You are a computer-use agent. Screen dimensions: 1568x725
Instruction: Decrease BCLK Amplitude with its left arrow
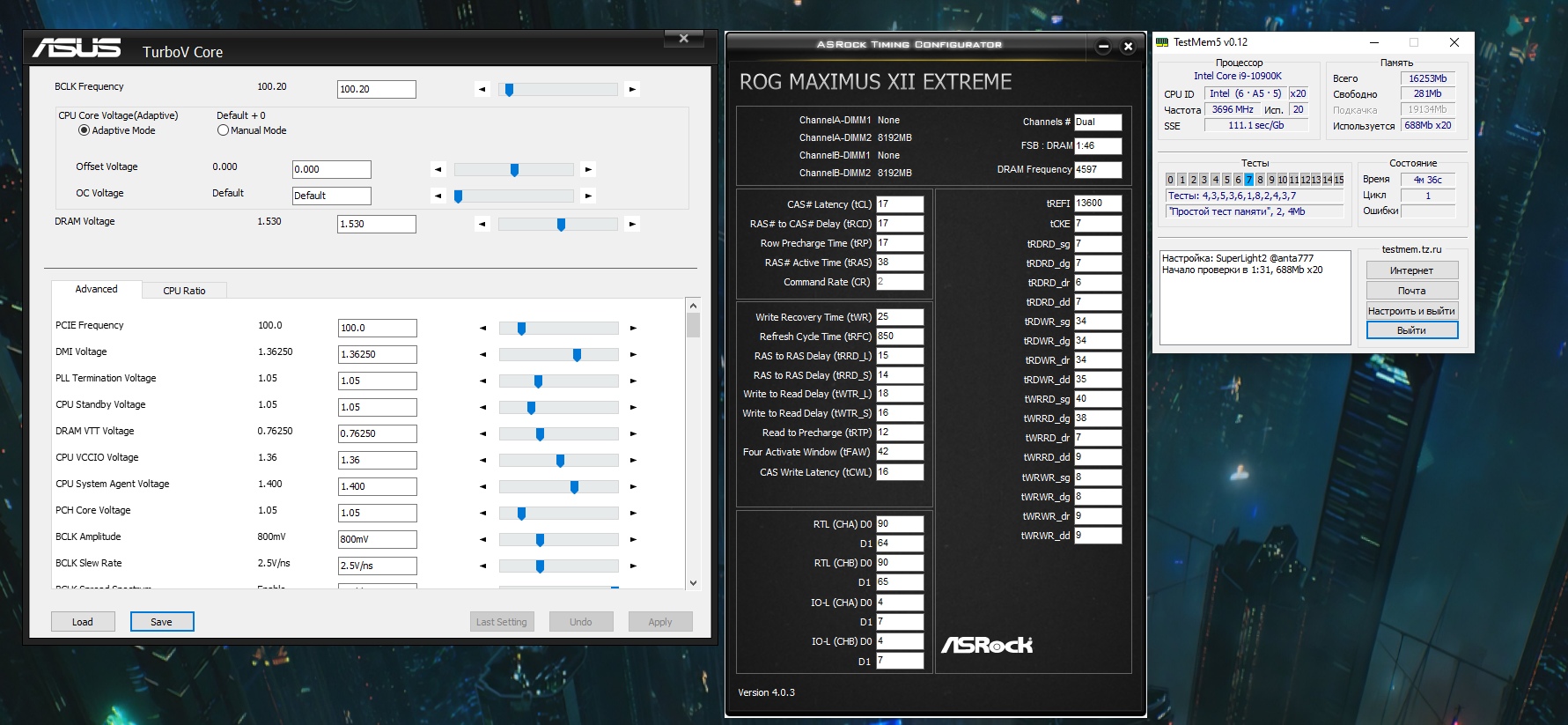482,539
